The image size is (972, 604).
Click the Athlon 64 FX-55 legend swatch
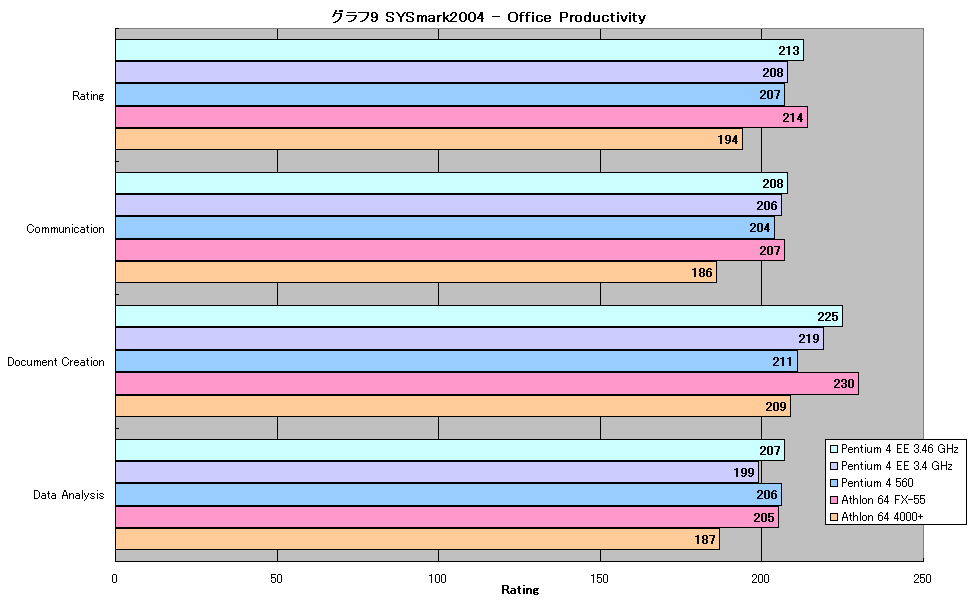[x=834, y=500]
